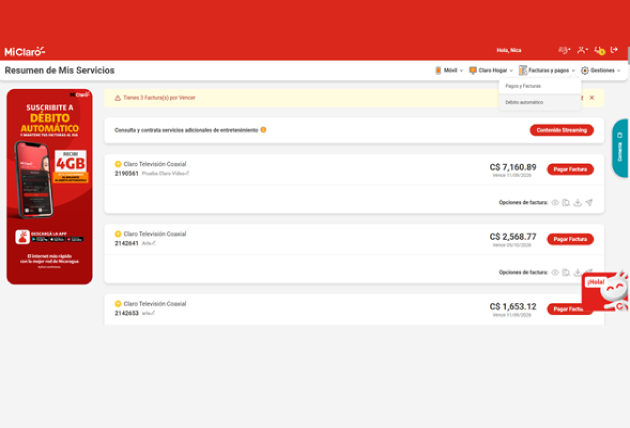Viewport: 630px width, 428px height.
Task: Click the MiClaro logo
Action: pos(25,51)
